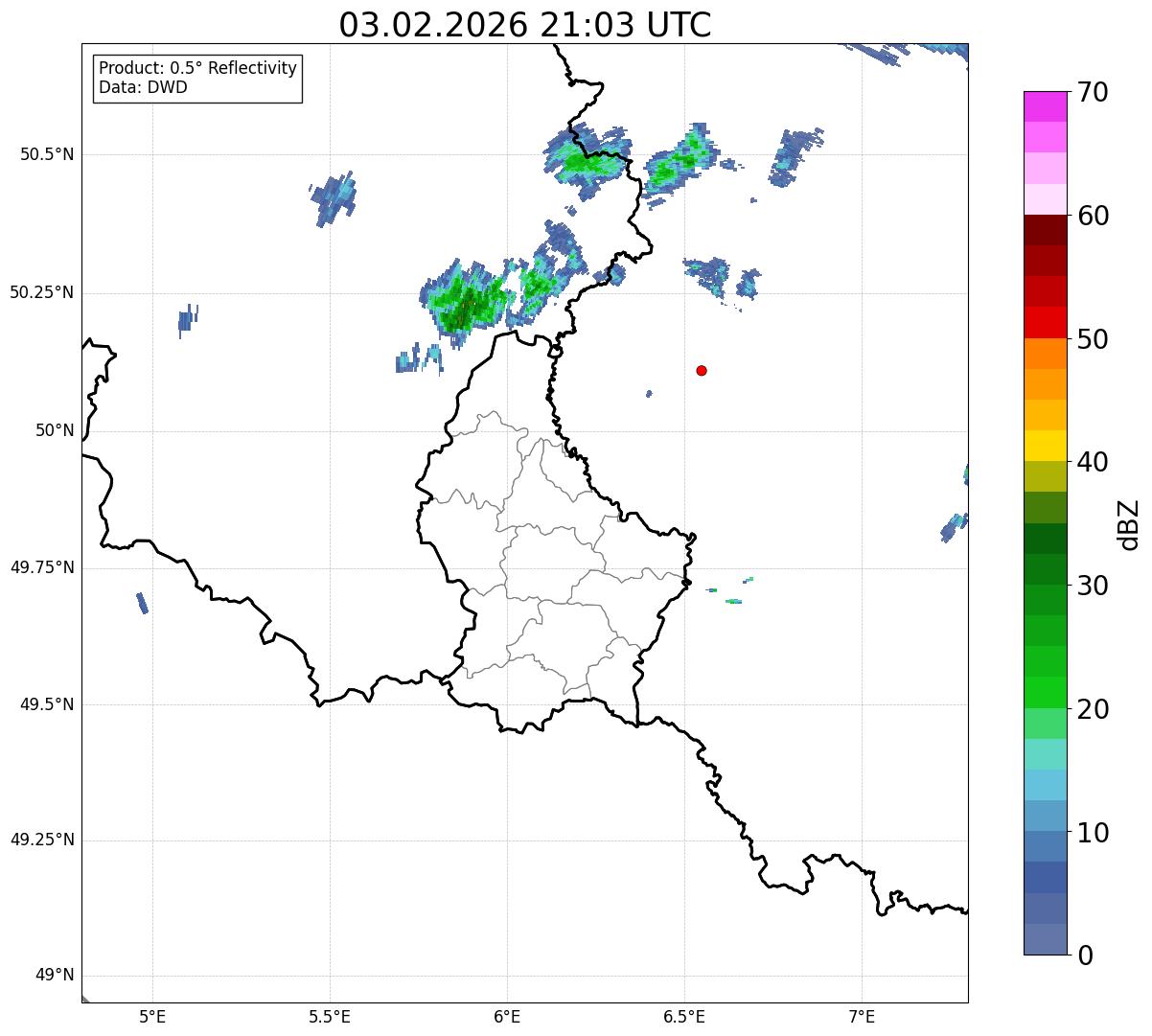
Task: Click the radar echo cell straddling the border near 50.5°N
Action: tap(587, 159)
